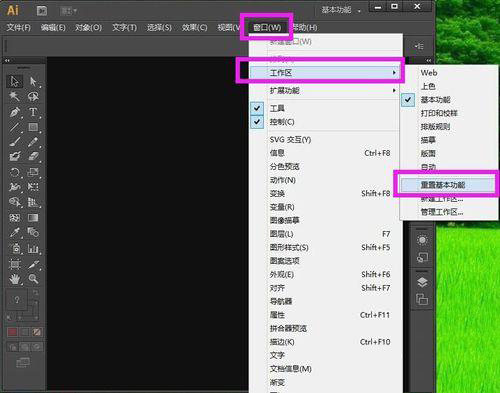This screenshot has width=500, height=393.
Task: Select the Line Segment tool
Action: point(14,127)
